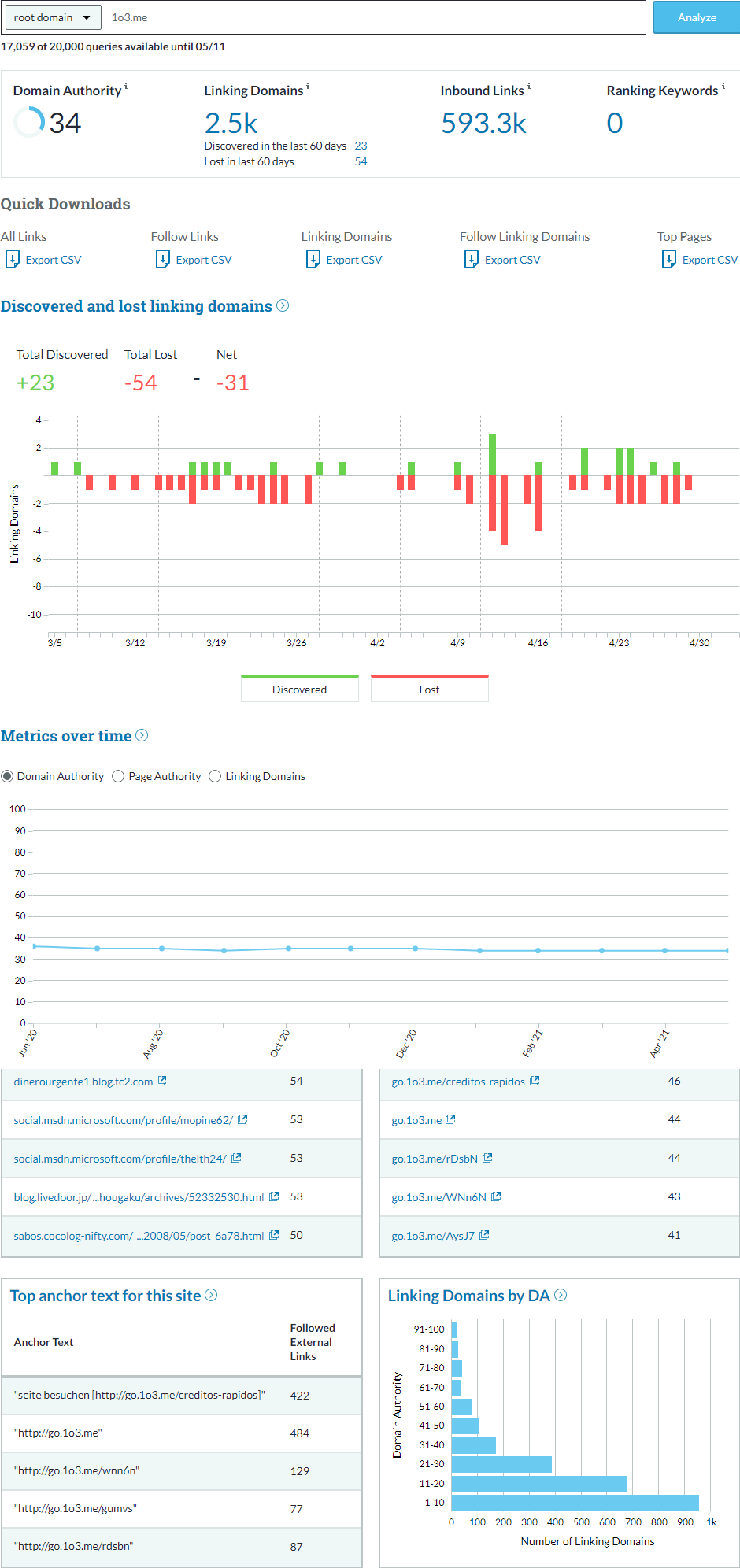
Task: Click the All Links export download icon
Action: (x=13, y=259)
